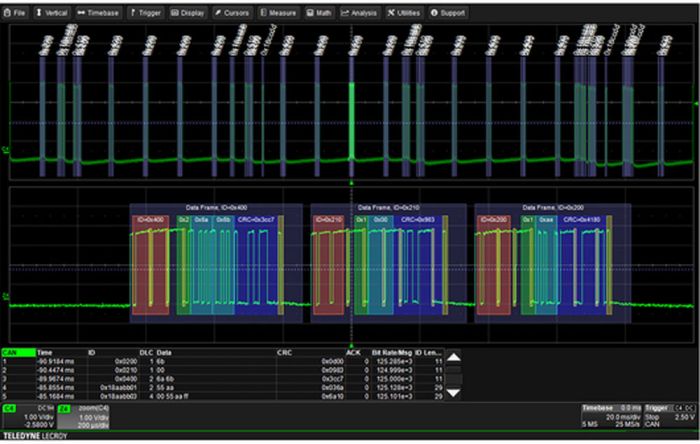Click the 'Data Frame, ID=0x210' decode label
Image resolution: width=700 pixels, height=444 pixels.
388,207
